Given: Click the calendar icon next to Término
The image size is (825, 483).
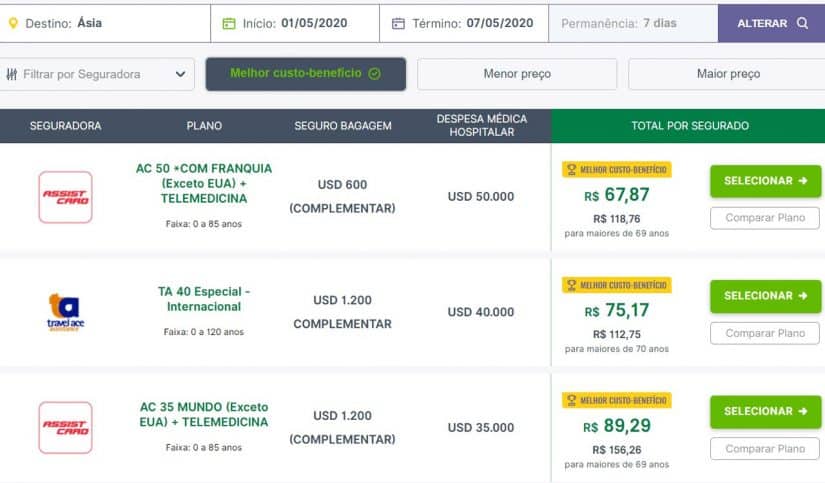Looking at the screenshot, I should pos(398,24).
